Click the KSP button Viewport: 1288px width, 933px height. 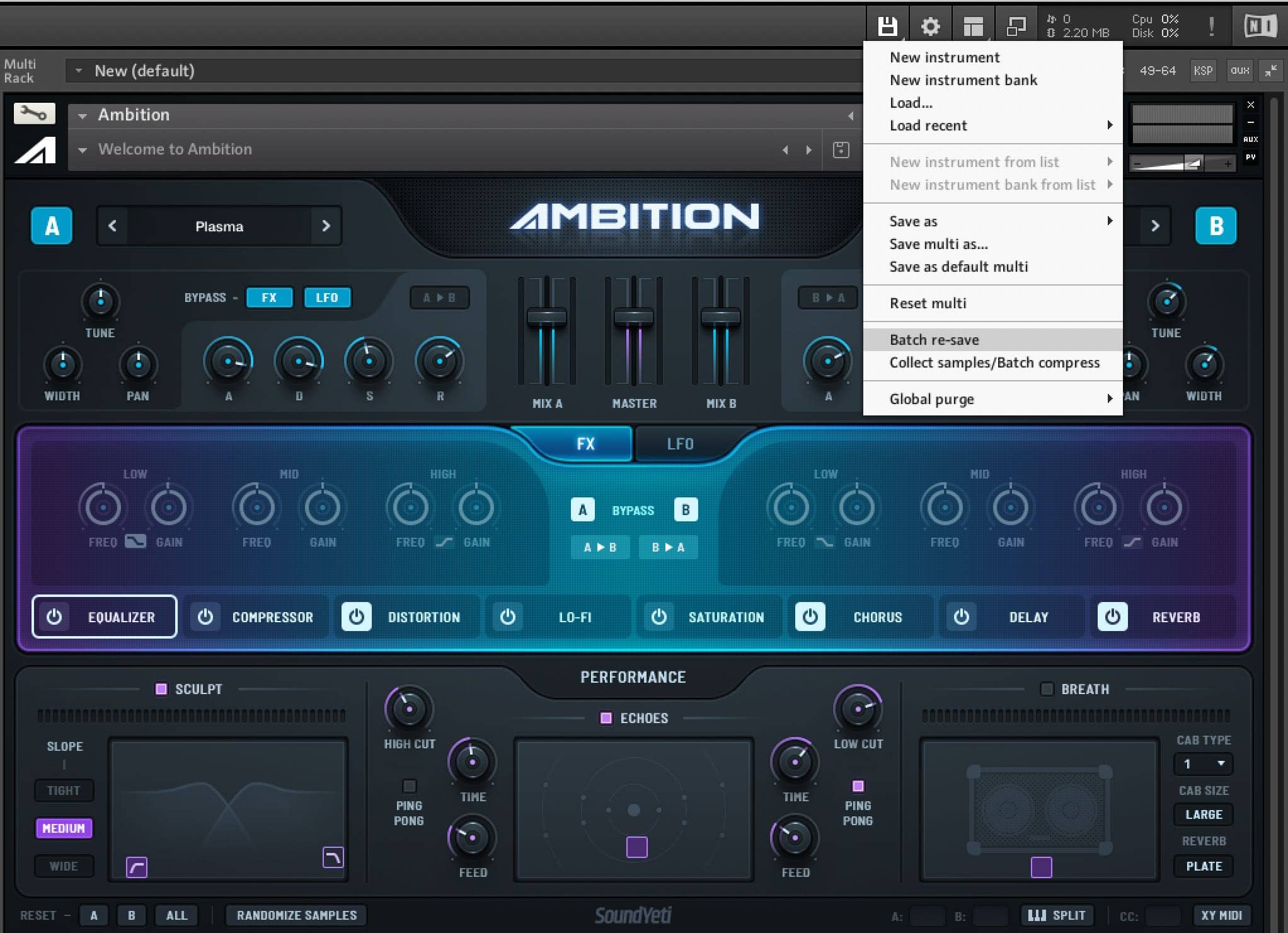pos(1203,71)
